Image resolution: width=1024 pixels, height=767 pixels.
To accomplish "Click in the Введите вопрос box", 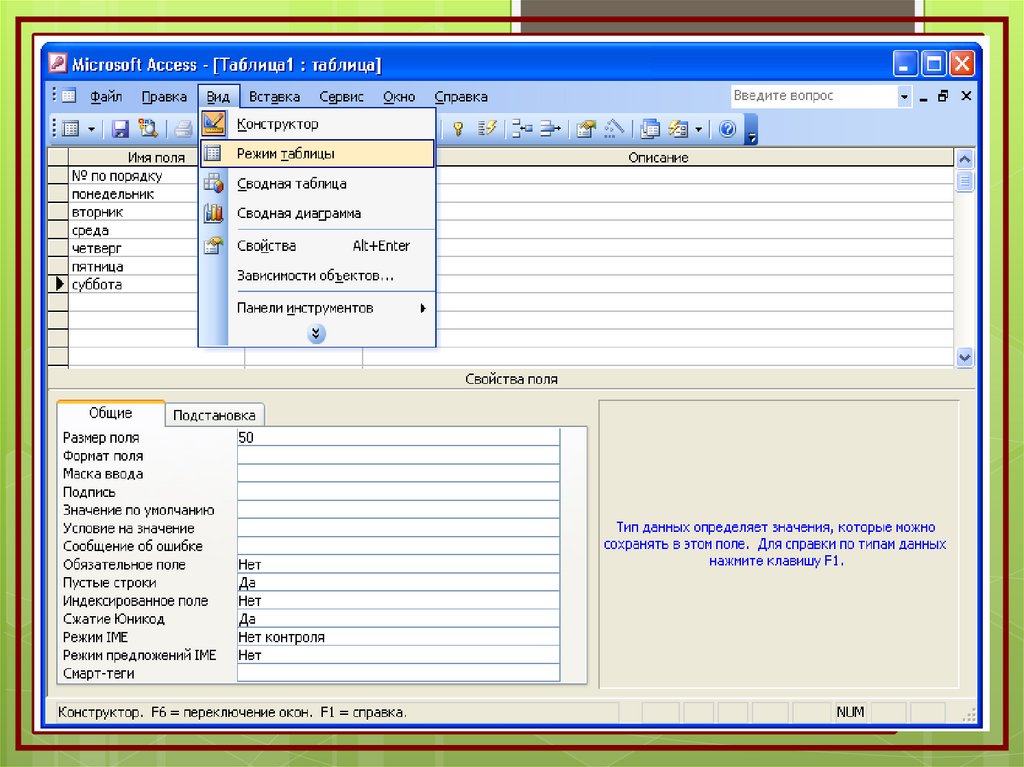I will tap(812, 96).
